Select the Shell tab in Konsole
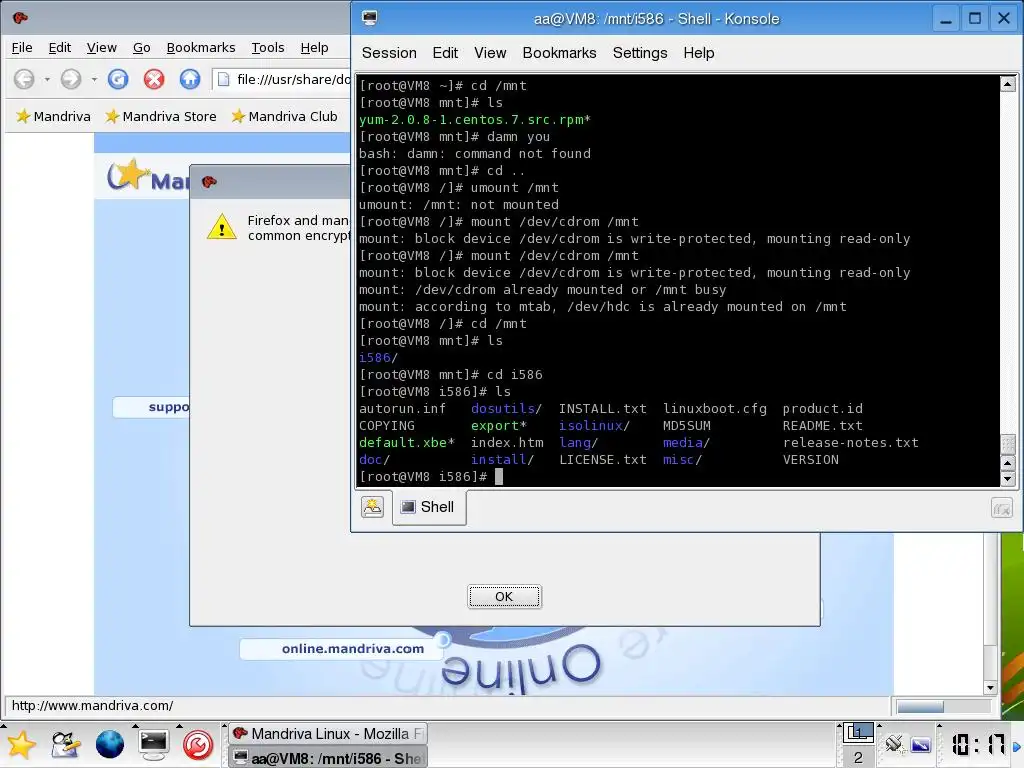The width and height of the screenshot is (1024, 768). pos(429,507)
